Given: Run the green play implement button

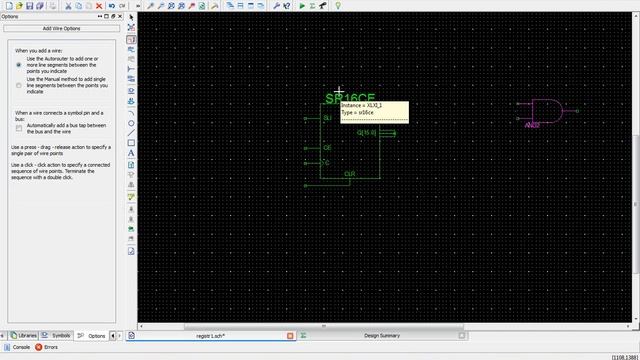Looking at the screenshot, I should [x=302, y=6].
